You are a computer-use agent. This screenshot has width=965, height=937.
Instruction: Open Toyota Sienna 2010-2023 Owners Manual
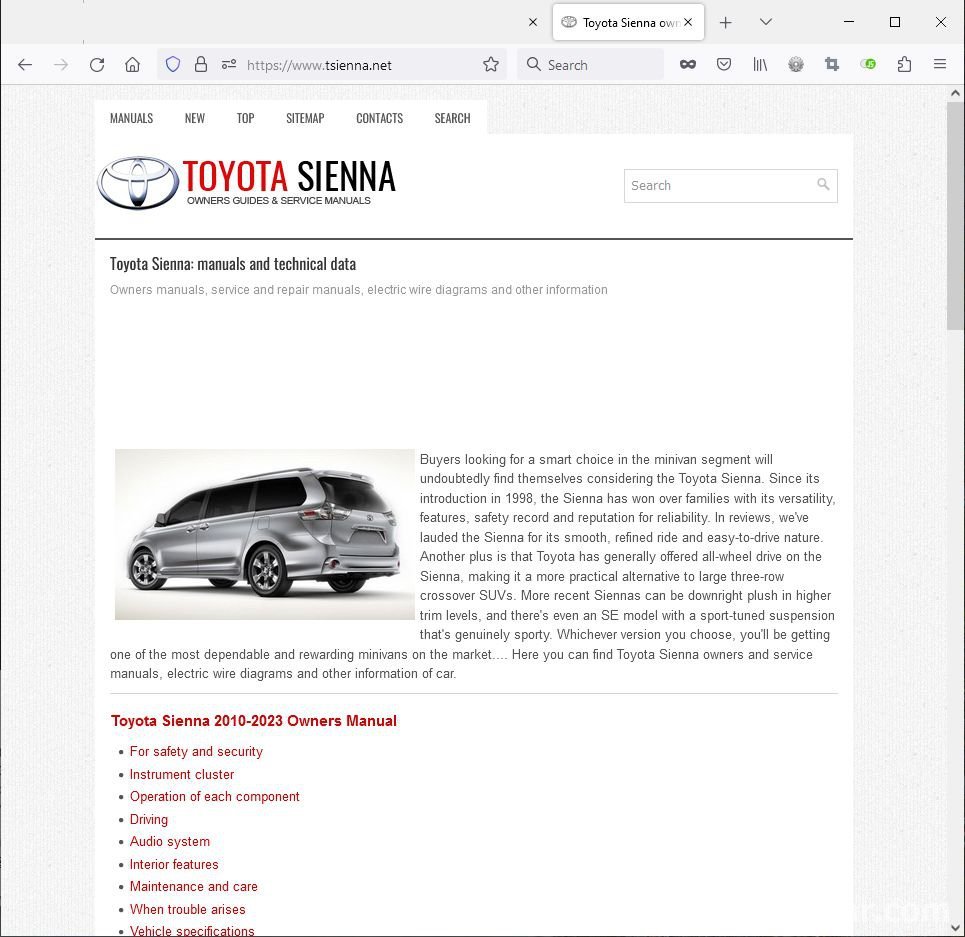(x=254, y=721)
